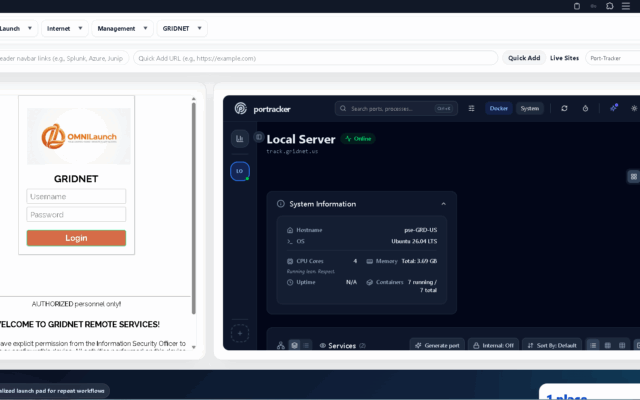This screenshot has height=400, width=640.
Task: Open the GRIDNET dropdown menu
Action: (182, 28)
